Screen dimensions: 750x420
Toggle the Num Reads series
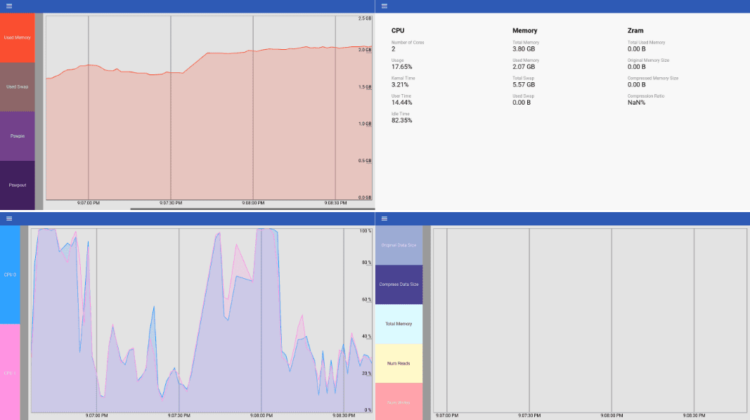point(399,363)
